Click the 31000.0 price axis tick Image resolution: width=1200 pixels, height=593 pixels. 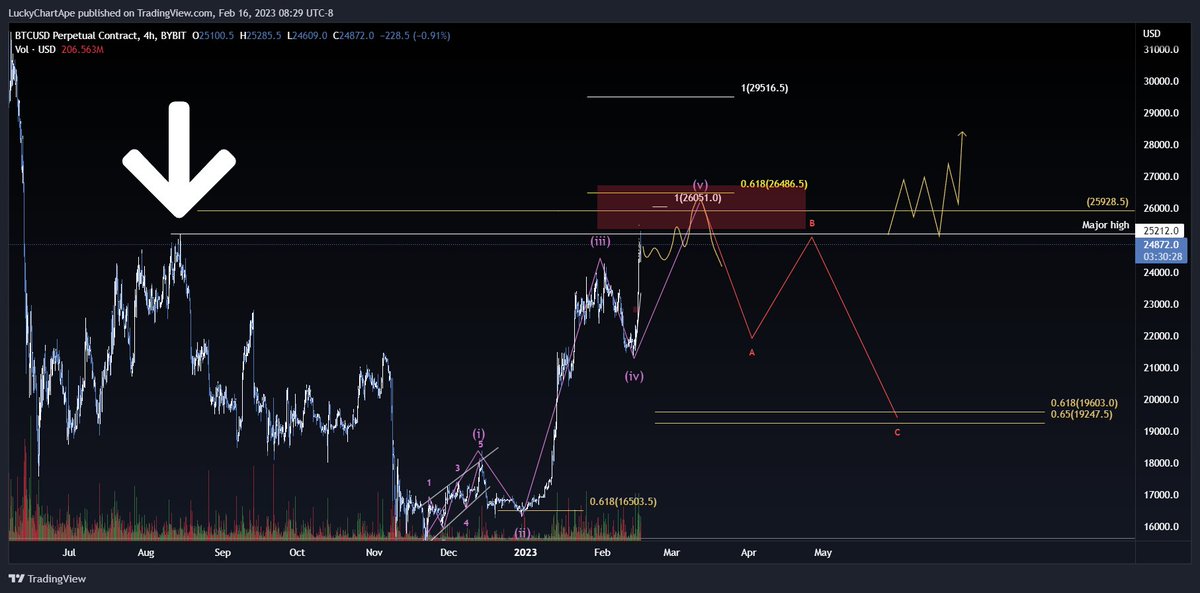tap(1161, 49)
